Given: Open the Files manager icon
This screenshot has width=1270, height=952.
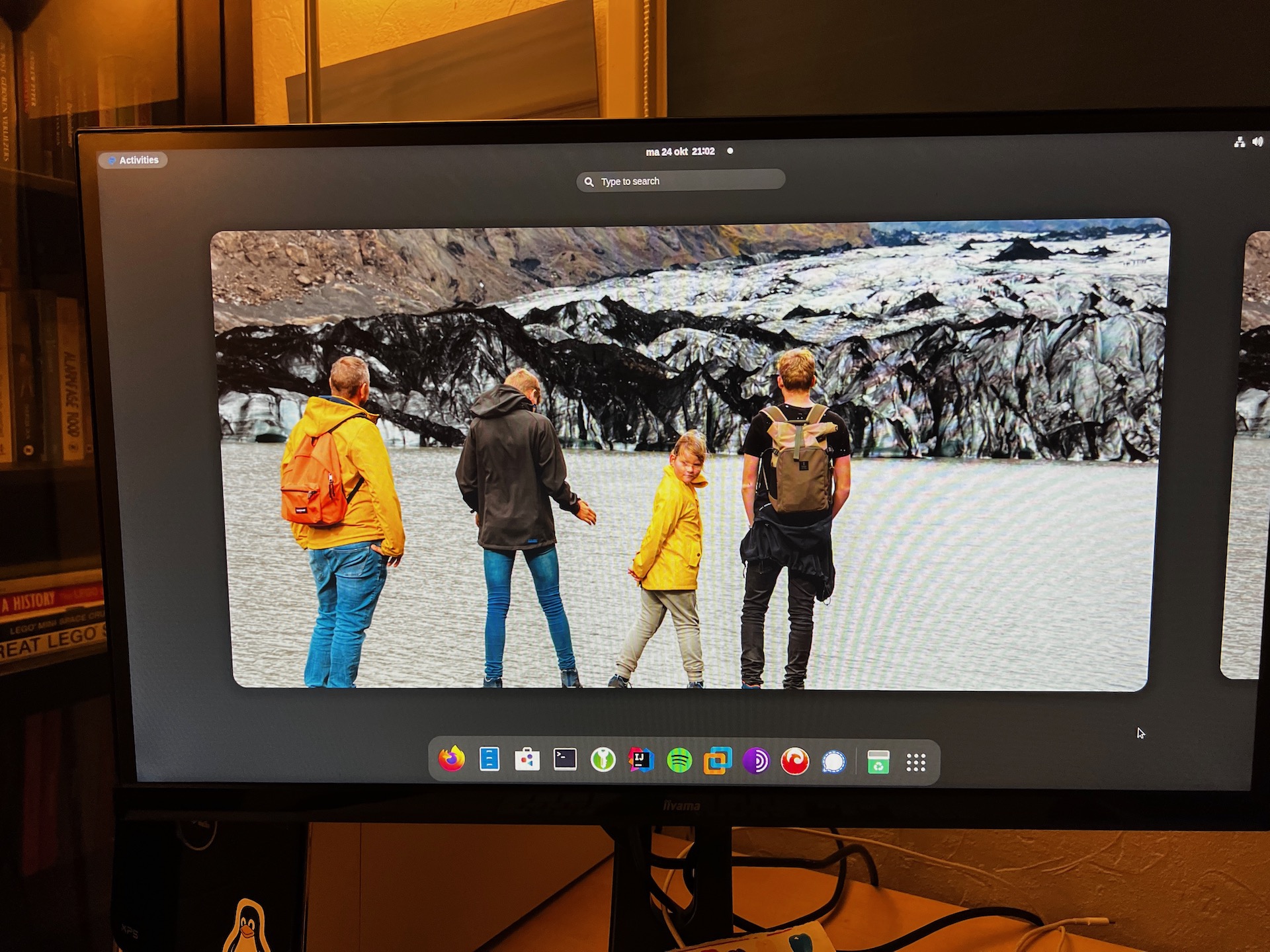Looking at the screenshot, I should point(489,760).
